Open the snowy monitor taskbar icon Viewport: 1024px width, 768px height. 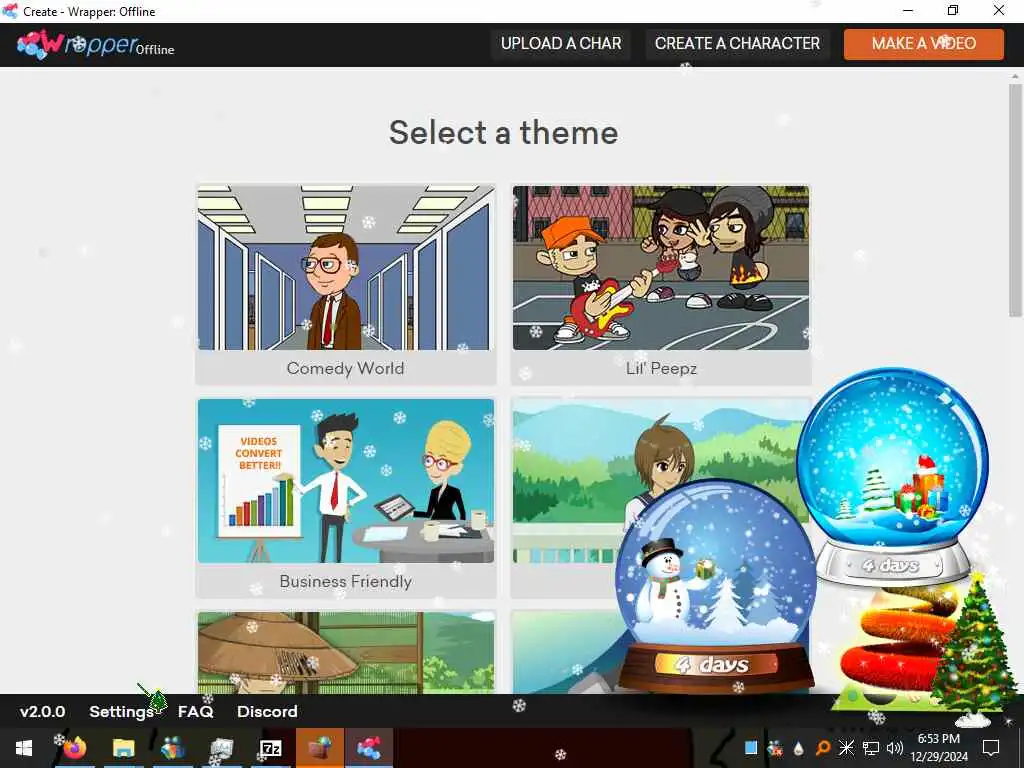[221, 748]
